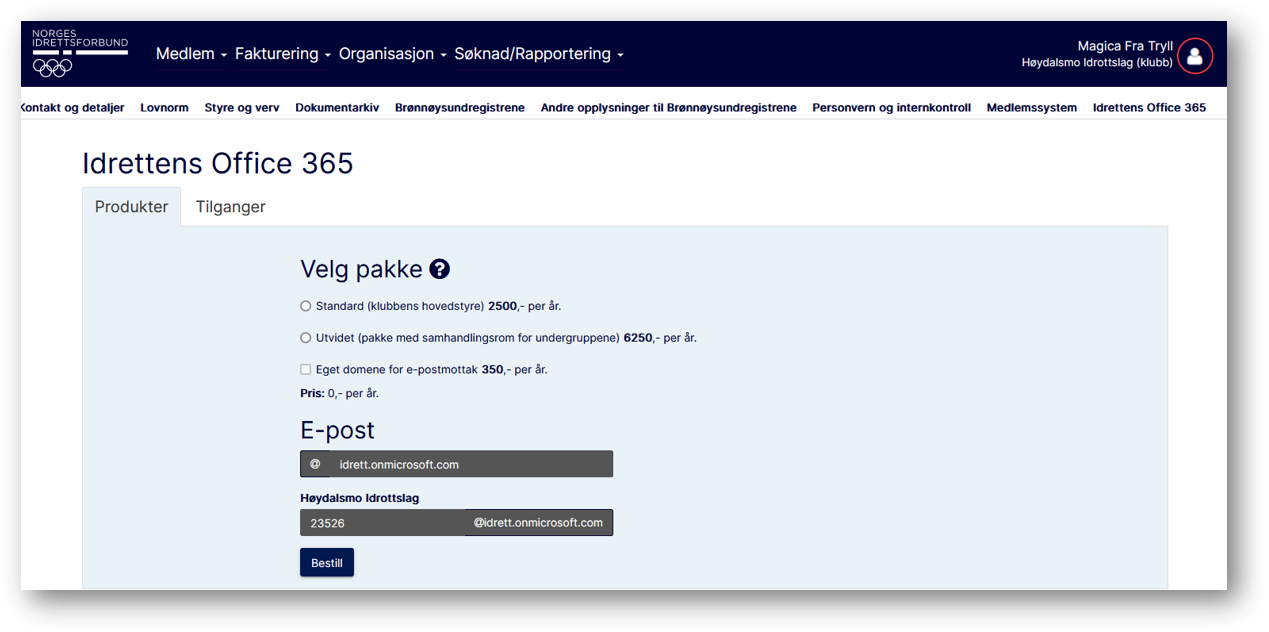This screenshot has width=1269, height=632.
Task: Open Personvern og internkontroll page
Action: pos(891,108)
